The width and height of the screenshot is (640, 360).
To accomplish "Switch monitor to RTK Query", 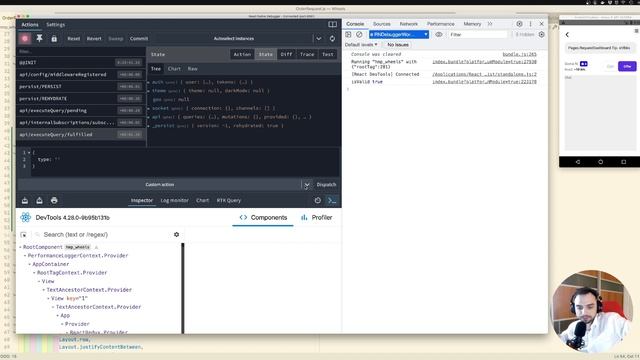I will coord(229,201).
